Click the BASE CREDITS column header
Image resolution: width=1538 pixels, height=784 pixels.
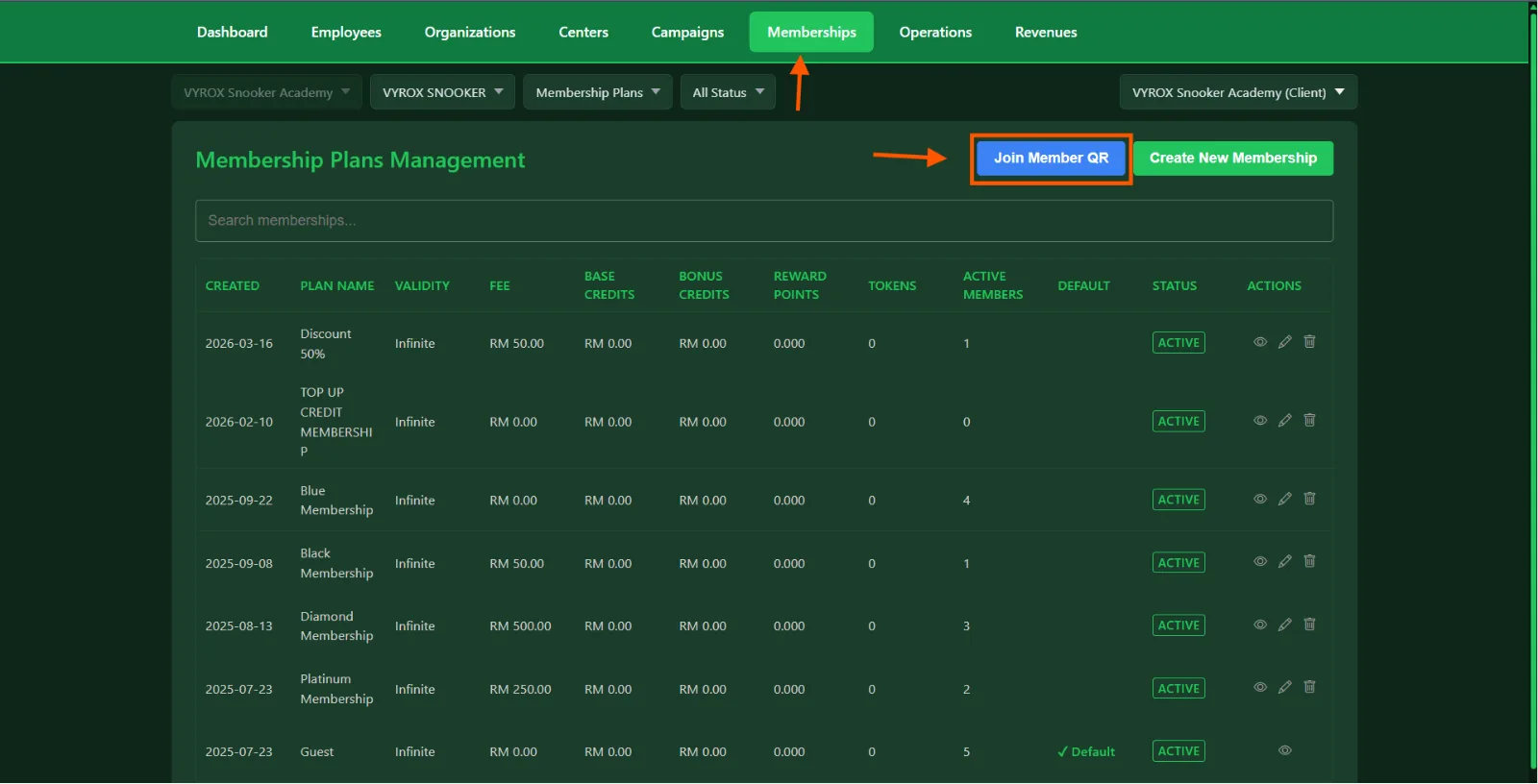609,285
